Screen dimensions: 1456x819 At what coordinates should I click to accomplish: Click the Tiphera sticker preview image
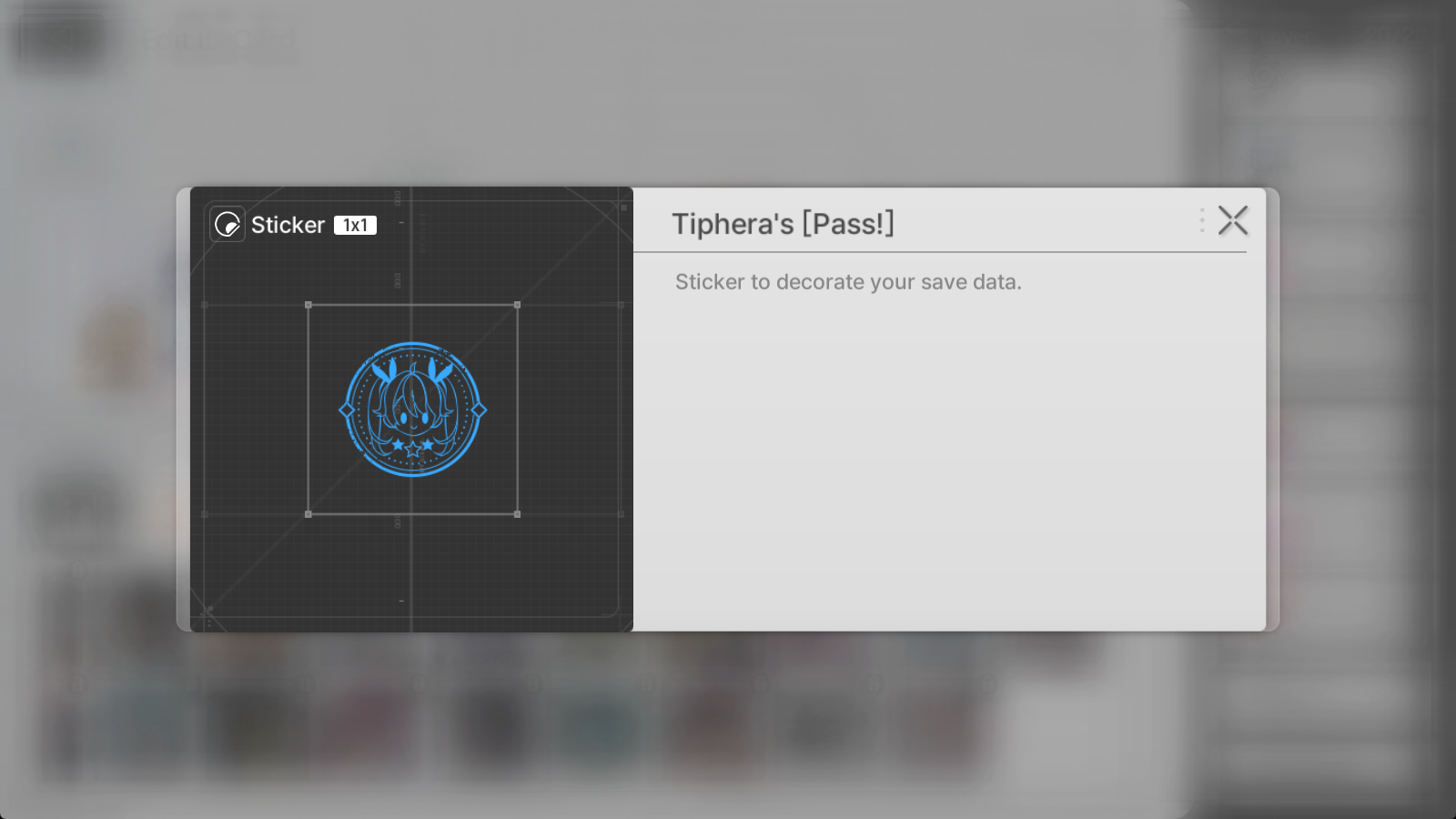click(x=413, y=409)
